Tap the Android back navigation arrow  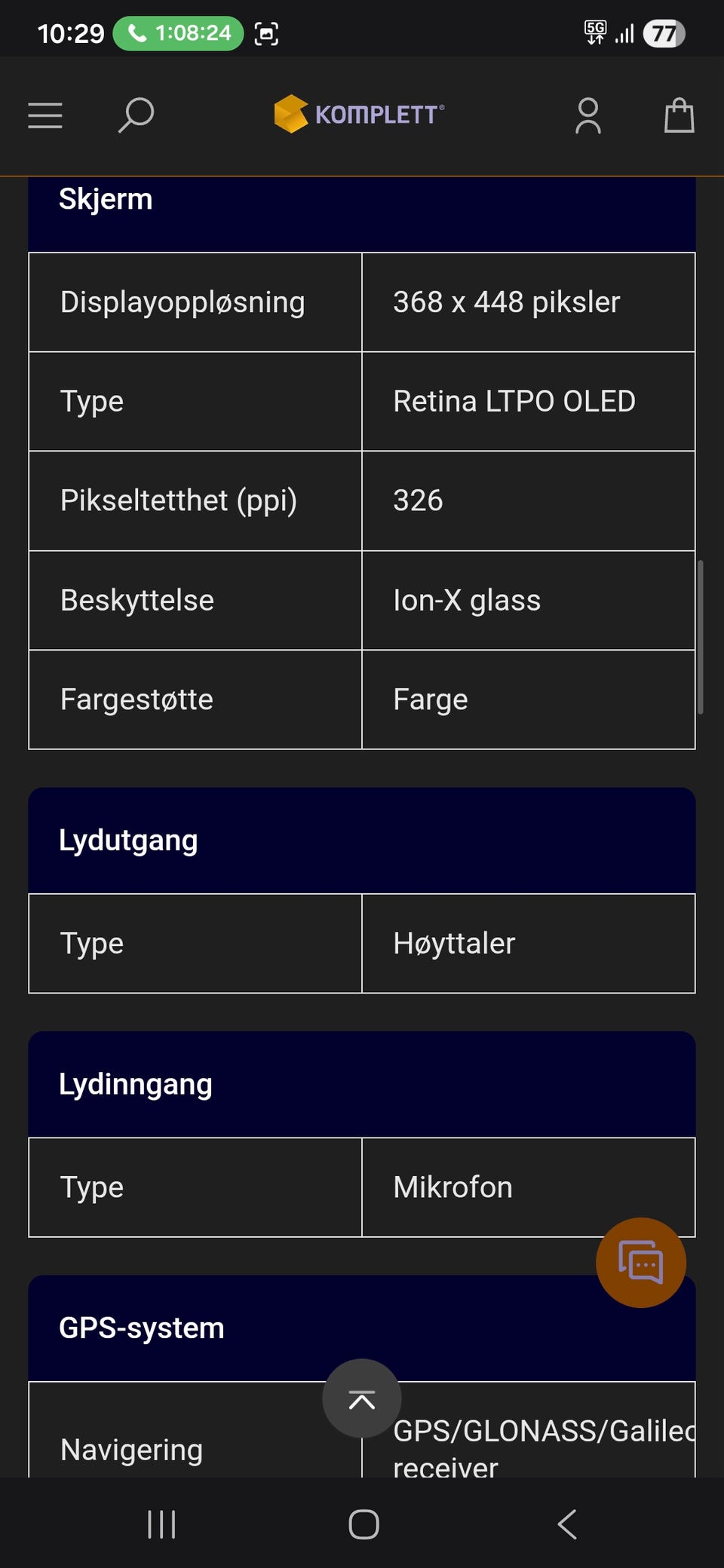tap(567, 1524)
